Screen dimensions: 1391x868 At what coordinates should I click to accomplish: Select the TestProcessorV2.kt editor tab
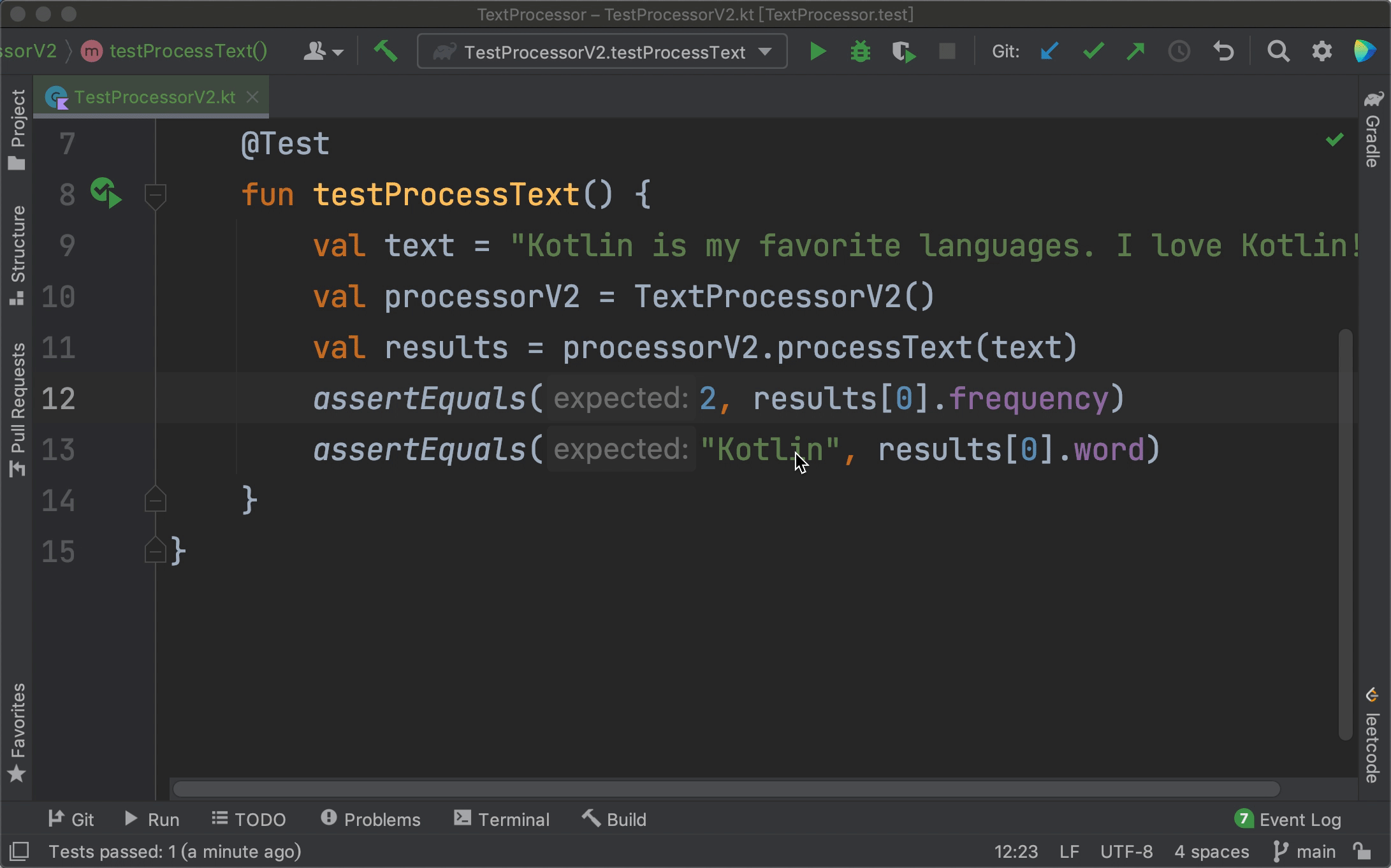pos(151,97)
